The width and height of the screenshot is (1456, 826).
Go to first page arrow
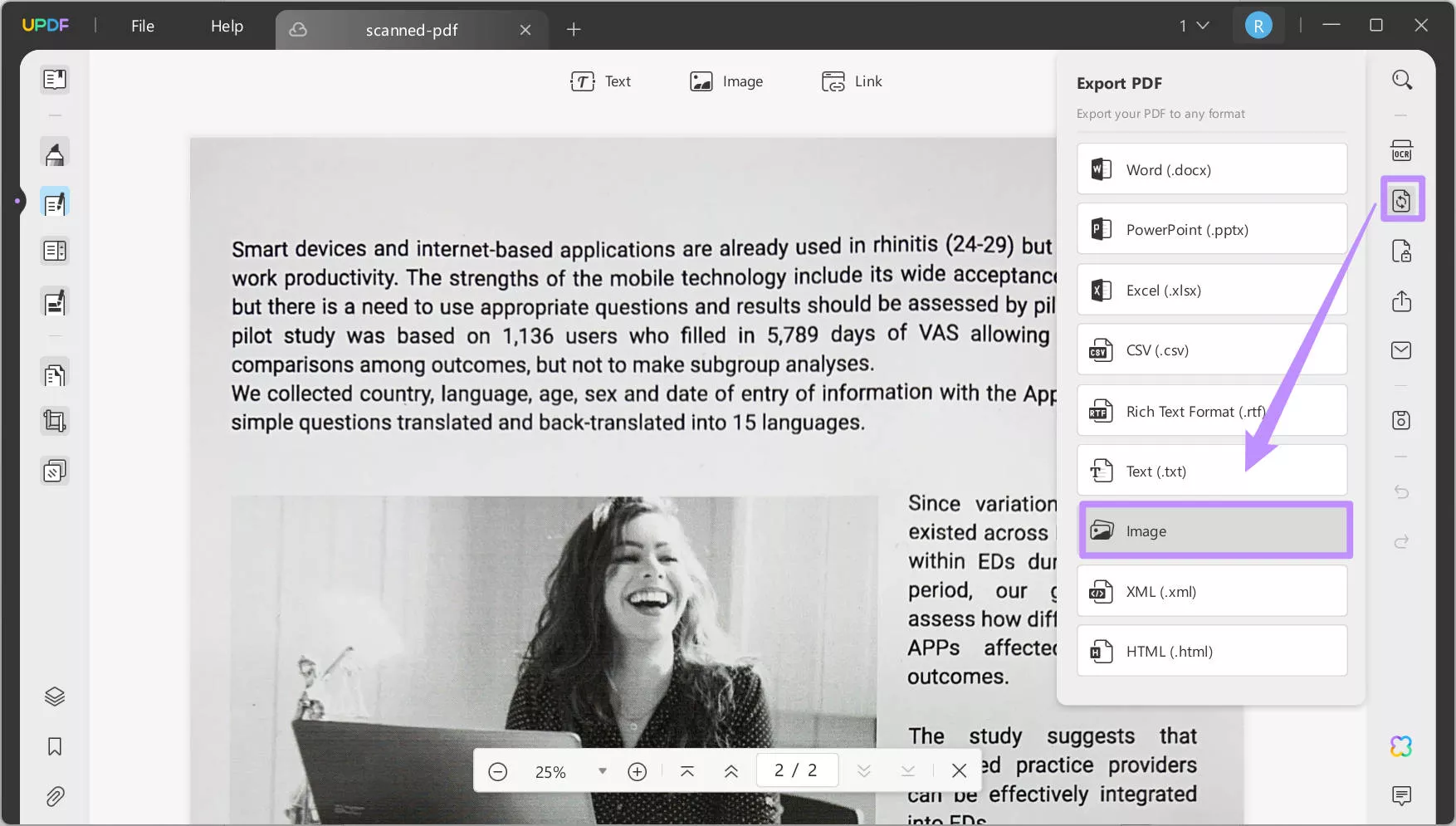point(687,772)
